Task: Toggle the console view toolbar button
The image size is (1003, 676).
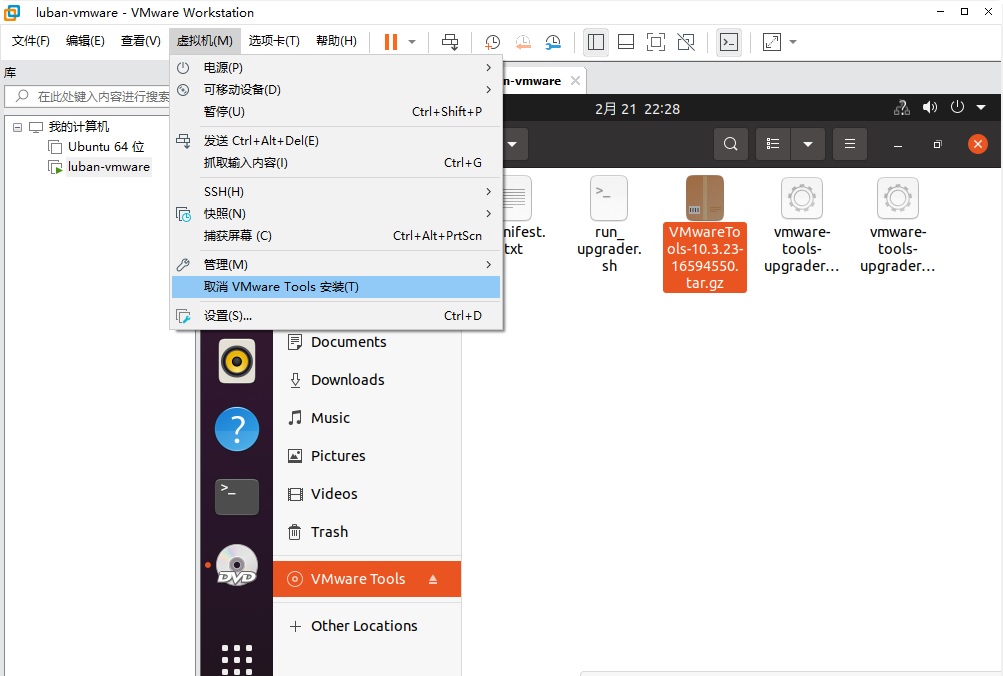Action: [730, 42]
